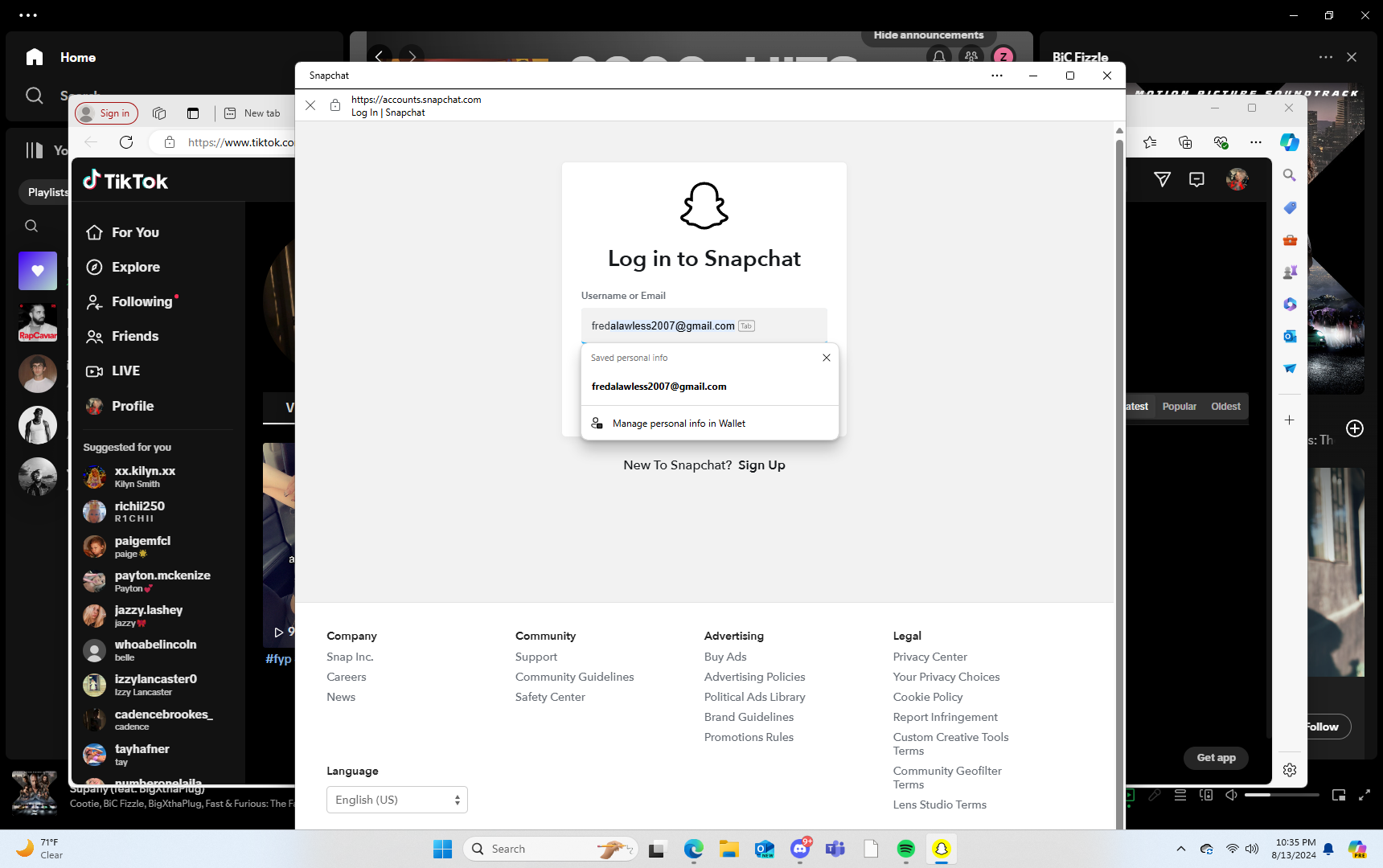
Task: Open Edge Collections icon
Action: pos(1185,142)
